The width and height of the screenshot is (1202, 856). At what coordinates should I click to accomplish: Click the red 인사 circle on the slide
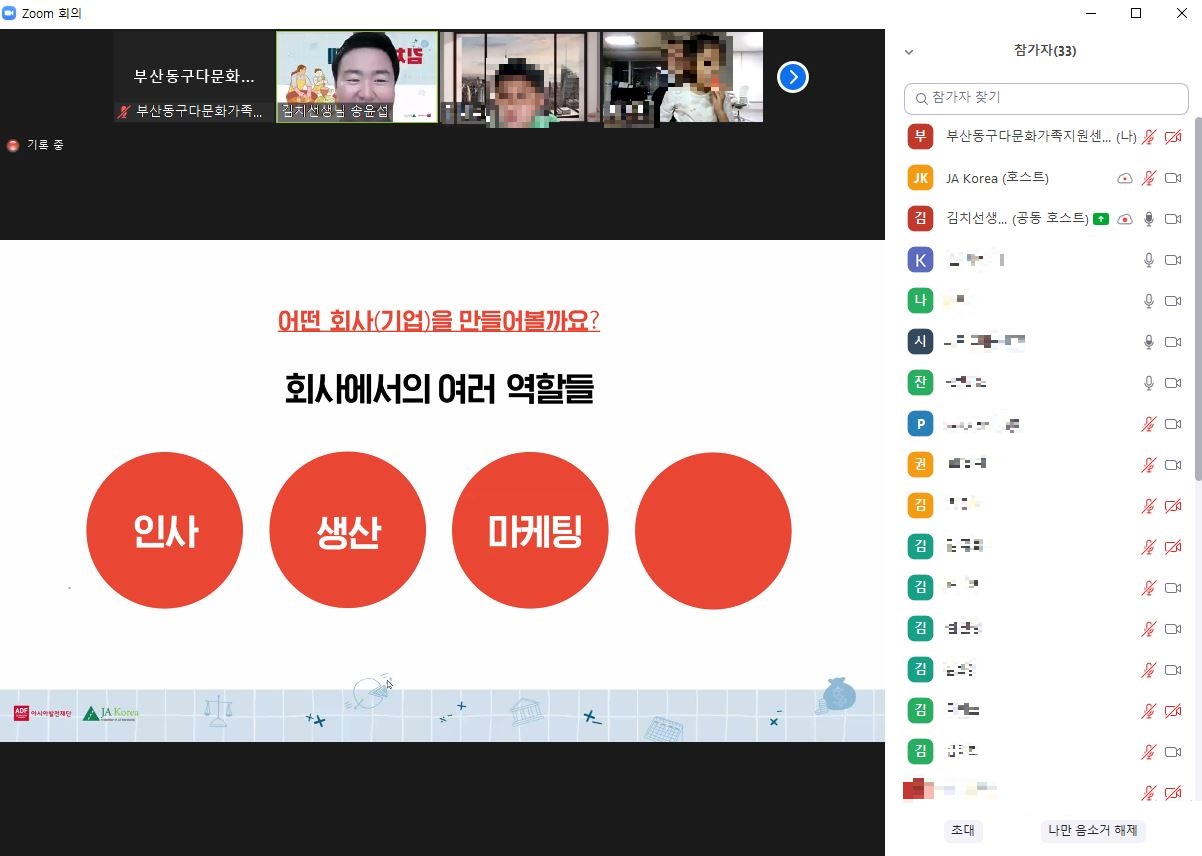pyautogui.click(x=165, y=530)
